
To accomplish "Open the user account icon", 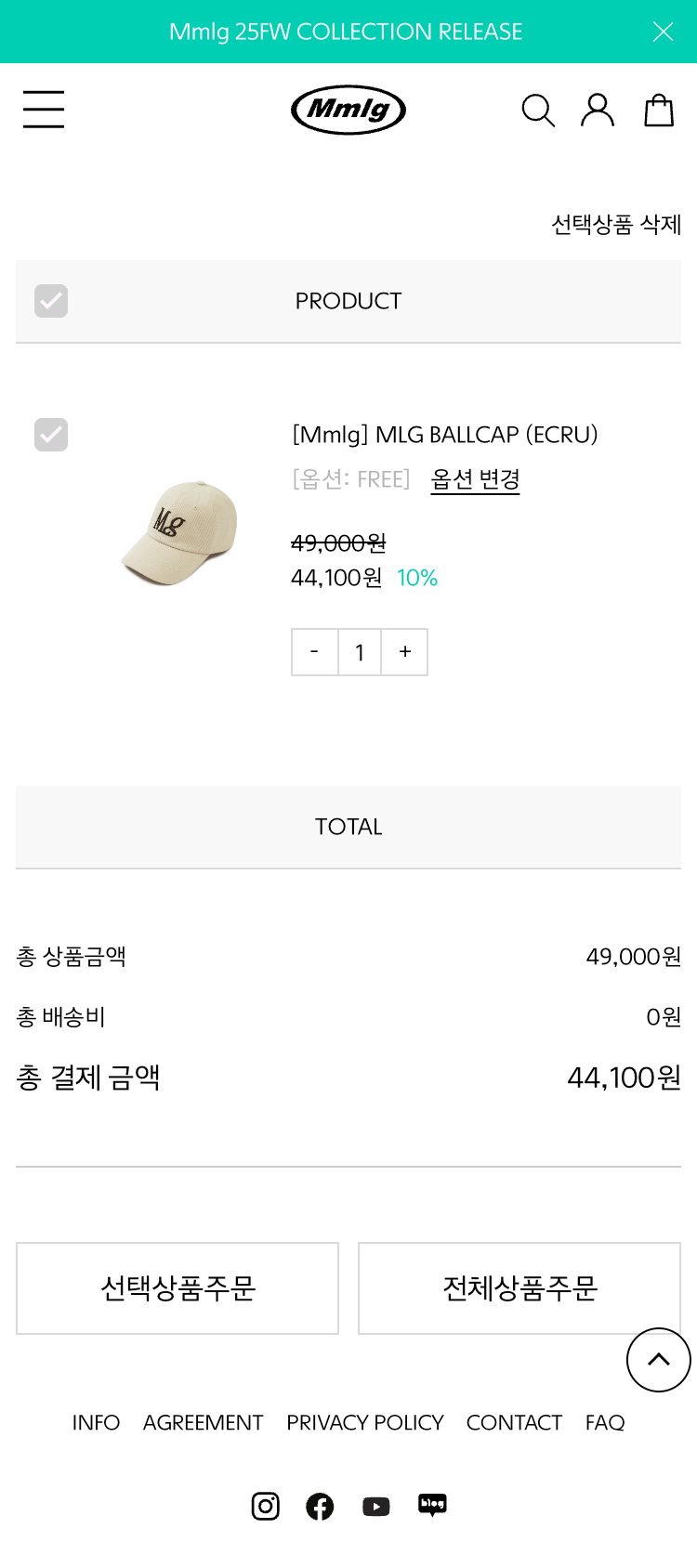I will (x=598, y=110).
